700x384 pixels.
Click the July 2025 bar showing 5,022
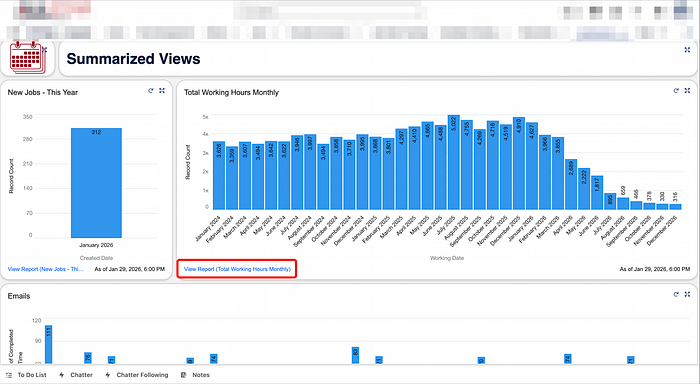[x=454, y=163]
